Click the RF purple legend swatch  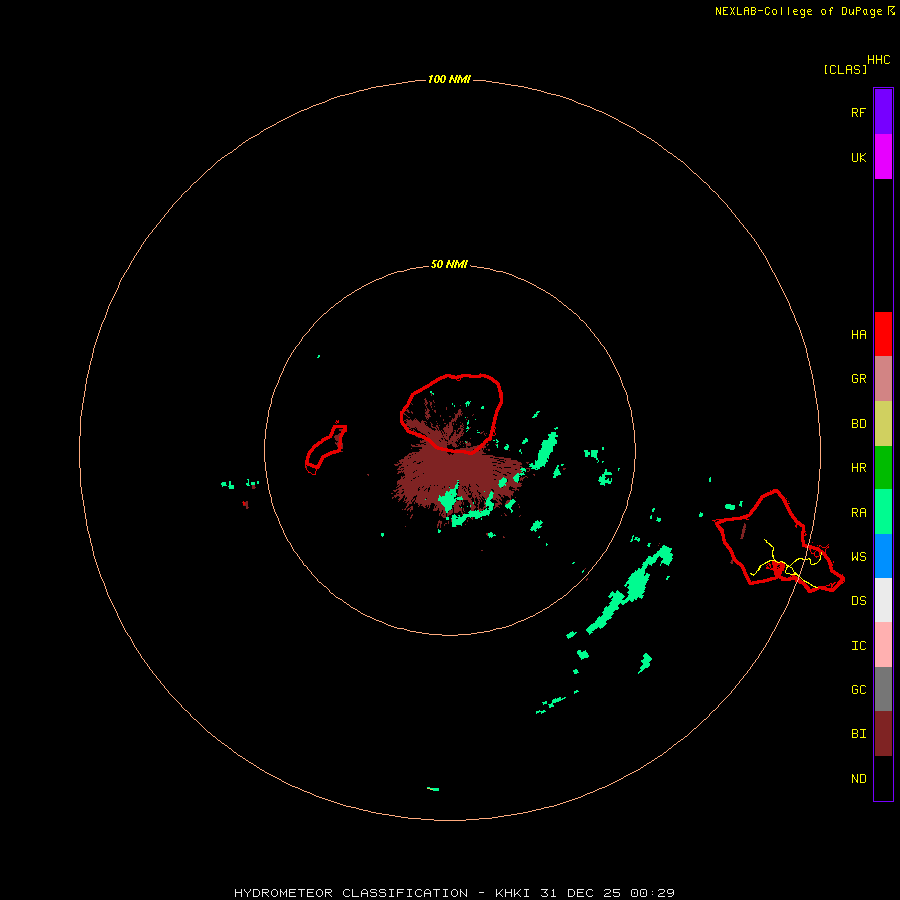883,112
